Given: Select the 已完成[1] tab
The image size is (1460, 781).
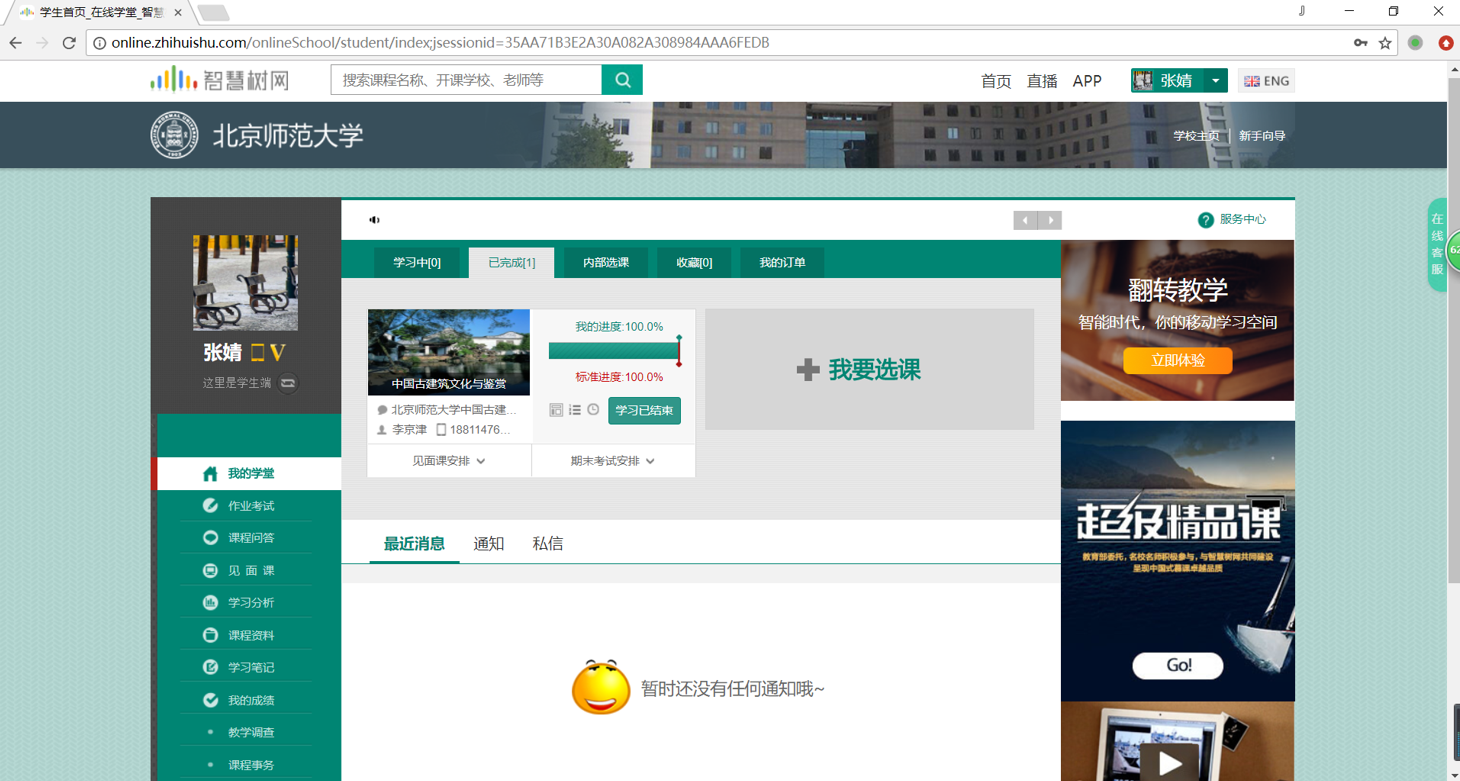Looking at the screenshot, I should click(512, 263).
